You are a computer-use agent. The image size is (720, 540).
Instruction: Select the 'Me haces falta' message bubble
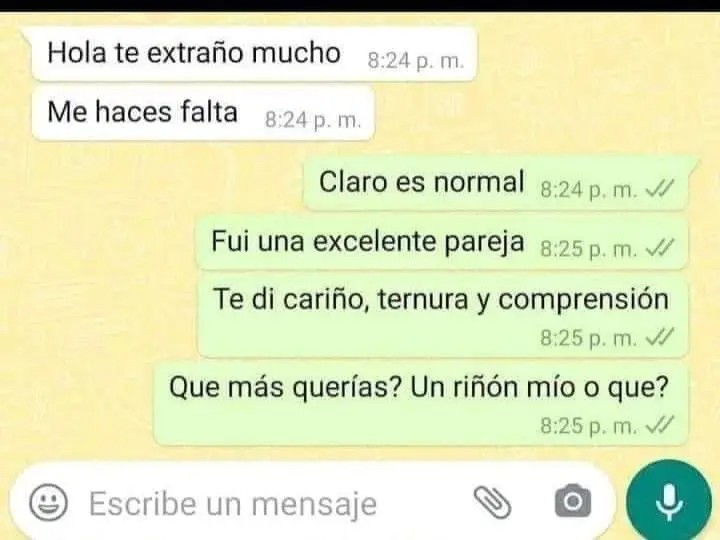202,113
